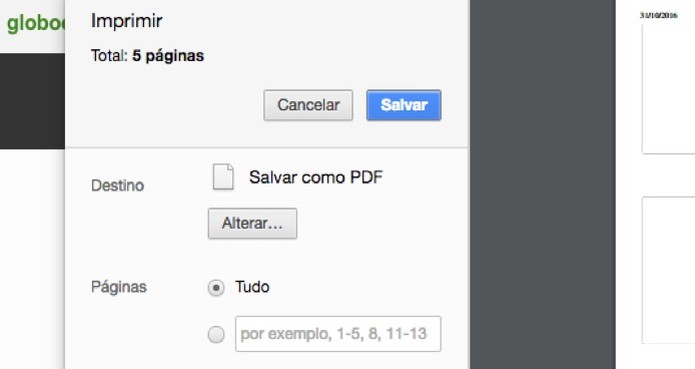Open destination options via Alterar… button

pyautogui.click(x=252, y=223)
